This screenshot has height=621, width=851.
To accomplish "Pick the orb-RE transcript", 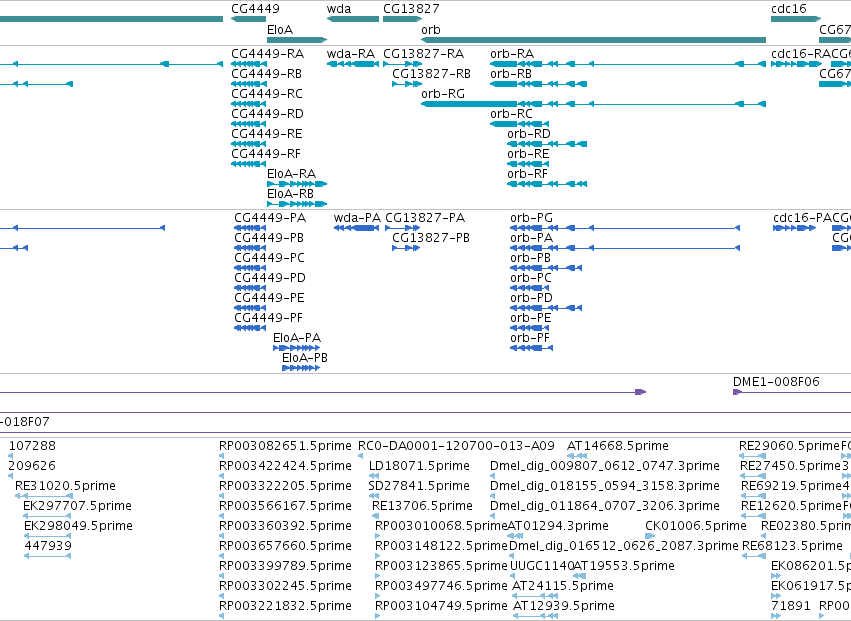I will (x=528, y=164).
